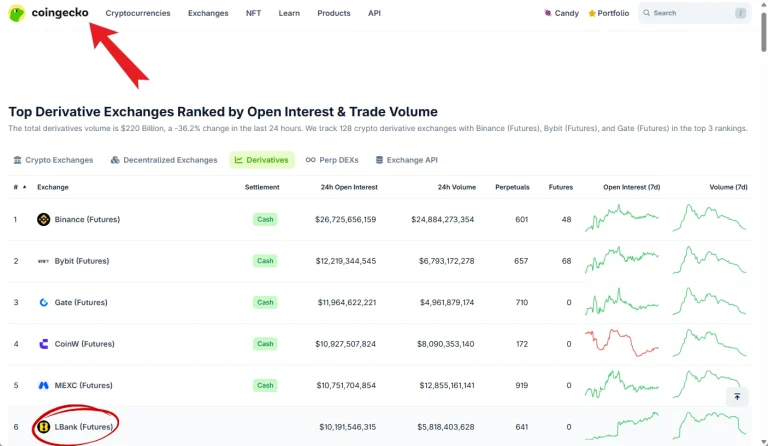Select the Derivatives tab
The image size is (768, 446).
point(262,160)
